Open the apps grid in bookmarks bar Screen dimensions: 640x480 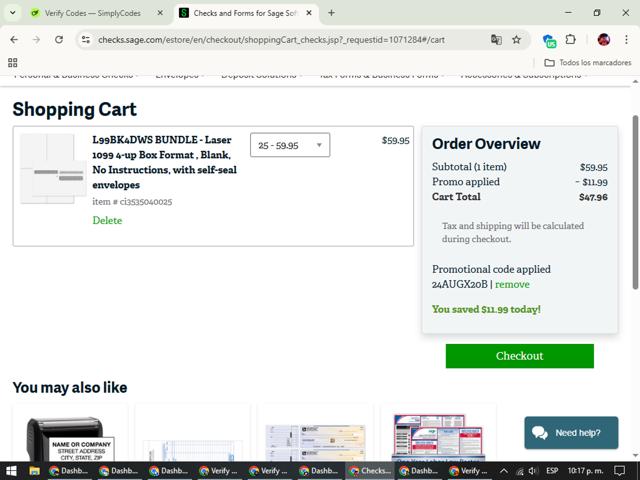13,62
